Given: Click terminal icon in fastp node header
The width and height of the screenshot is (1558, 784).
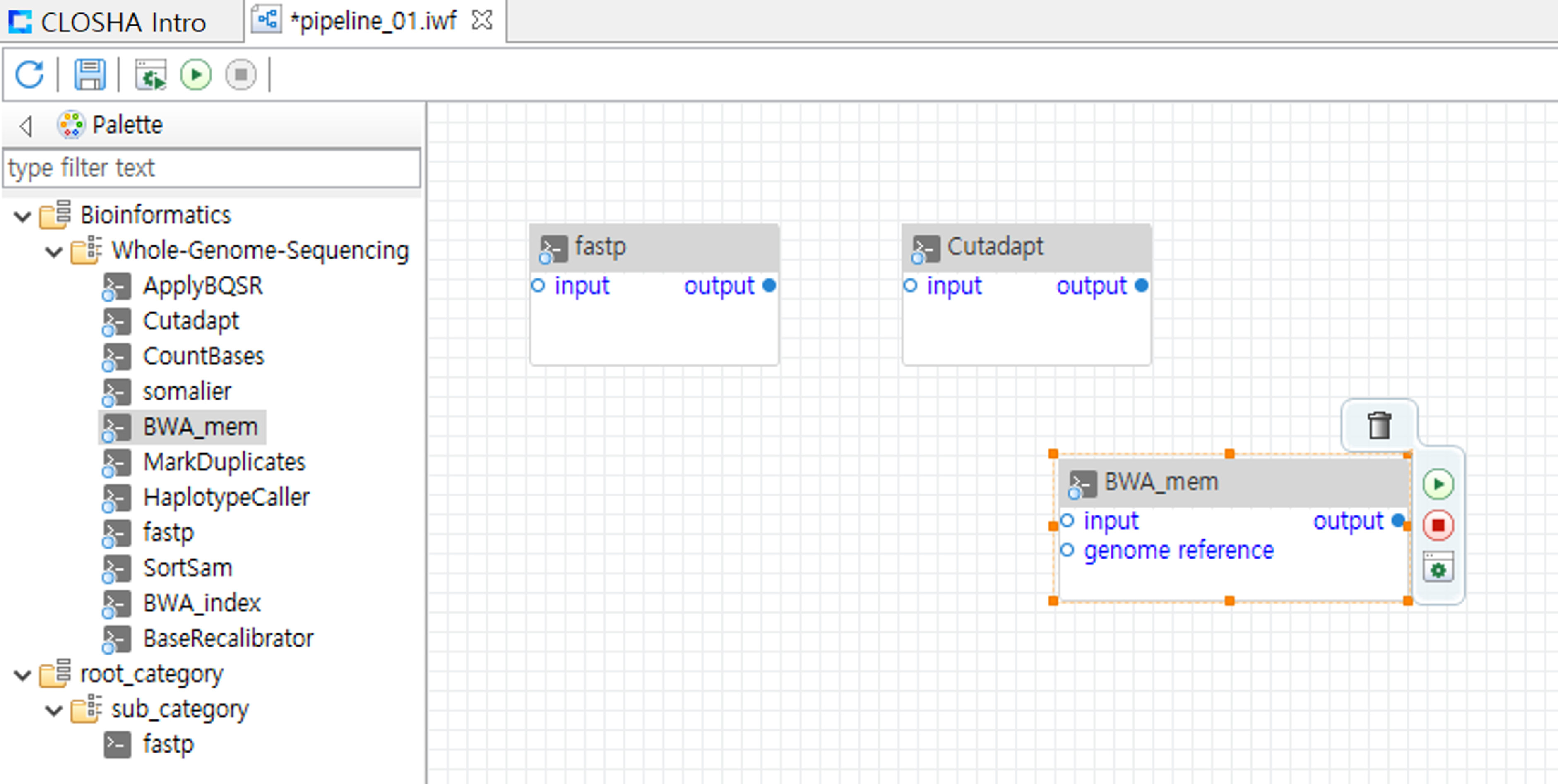Looking at the screenshot, I should pyautogui.click(x=553, y=249).
